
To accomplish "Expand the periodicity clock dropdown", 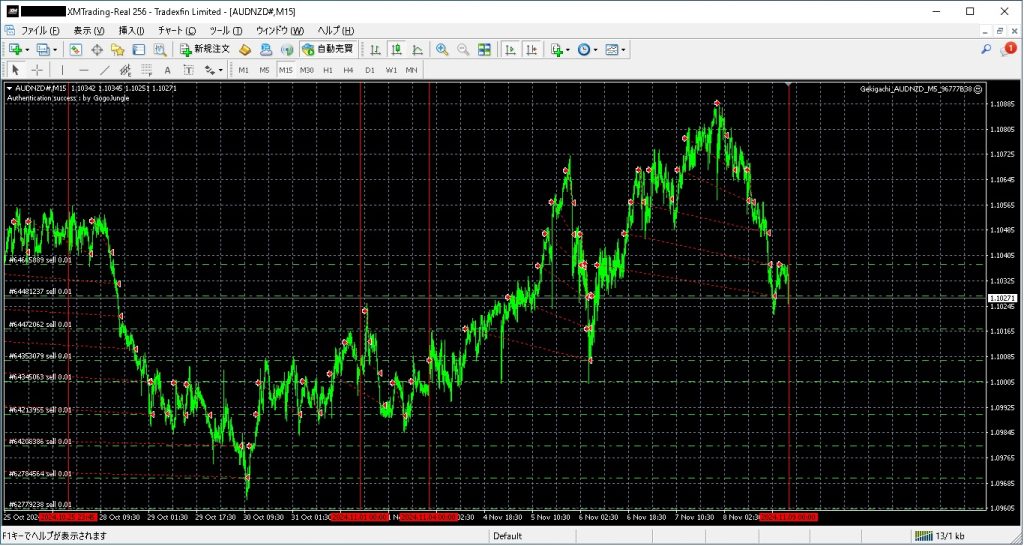I will pyautogui.click(x=597, y=49).
